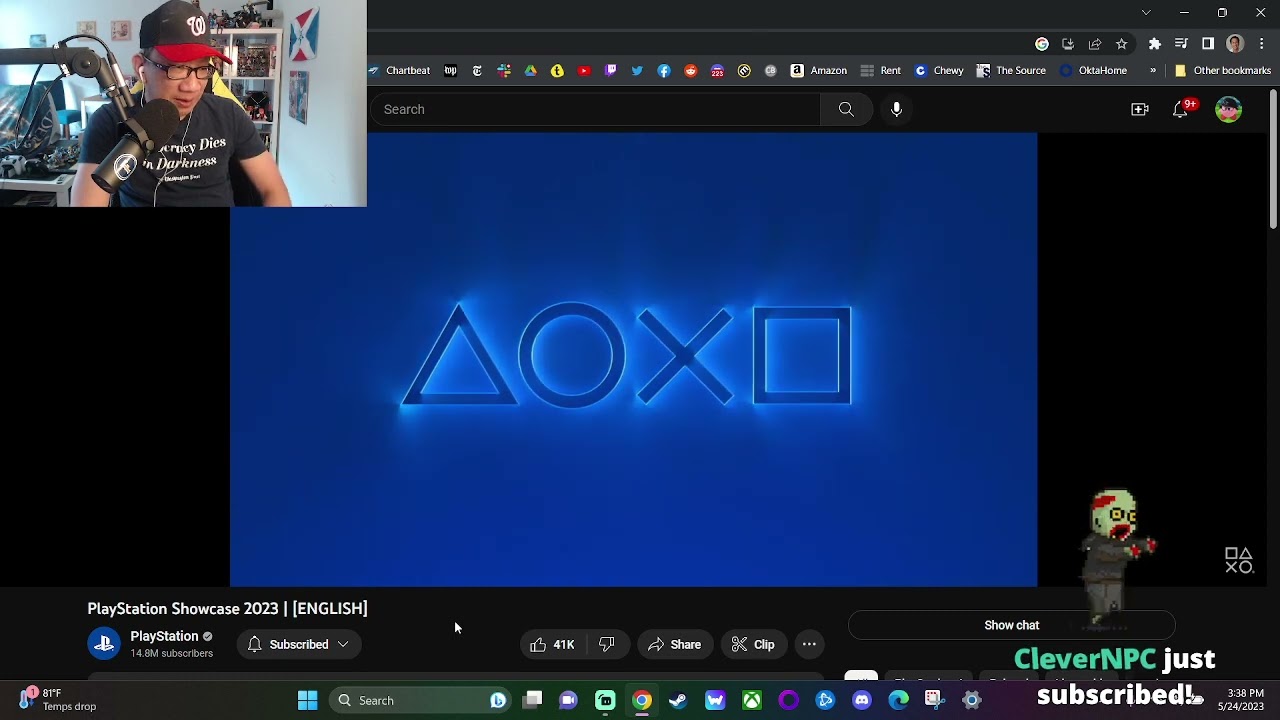1280x720 pixels.
Task: Click Show chat button
Action: click(1012, 625)
